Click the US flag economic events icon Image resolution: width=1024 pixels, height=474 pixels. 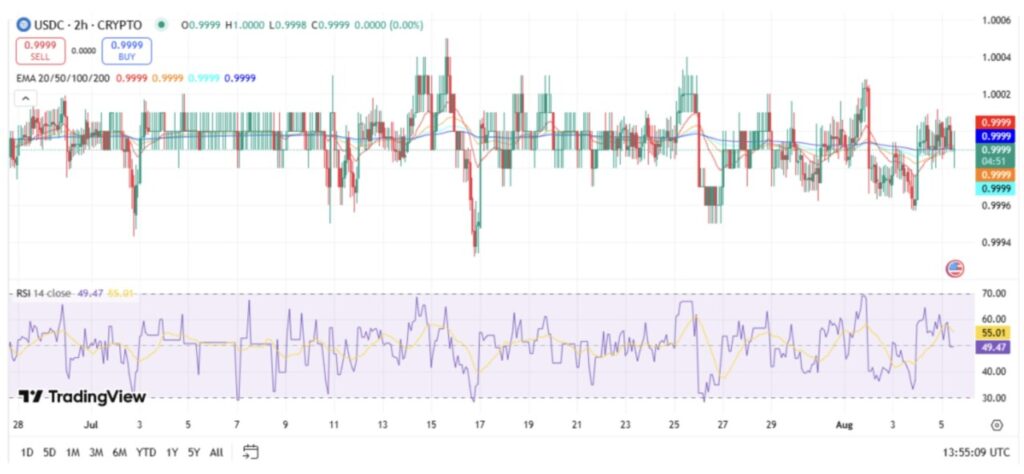point(954,268)
